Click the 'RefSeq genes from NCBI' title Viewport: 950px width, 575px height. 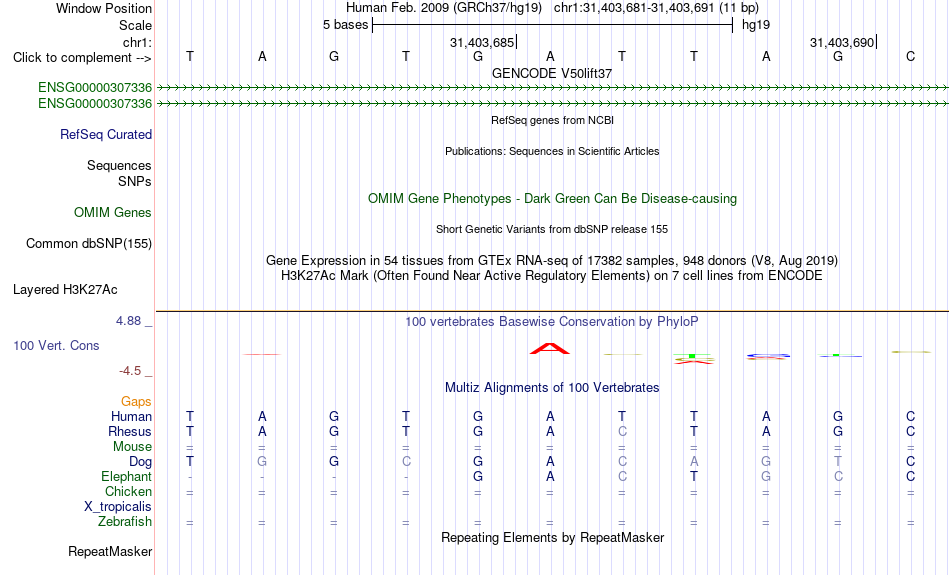pyautogui.click(x=552, y=121)
